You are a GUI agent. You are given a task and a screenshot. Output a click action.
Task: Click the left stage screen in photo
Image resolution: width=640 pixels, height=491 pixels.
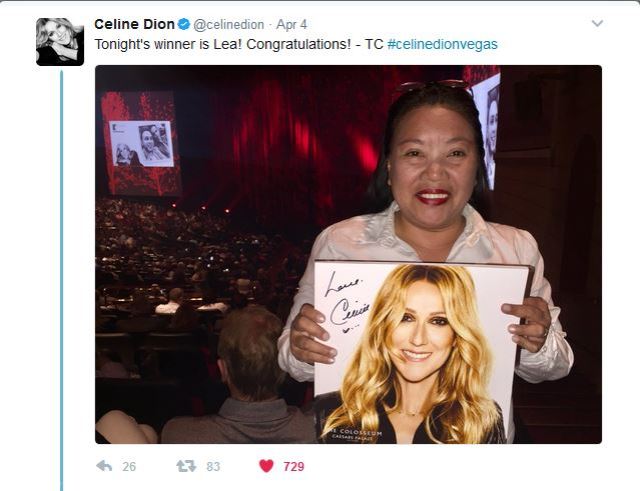pyautogui.click(x=139, y=143)
